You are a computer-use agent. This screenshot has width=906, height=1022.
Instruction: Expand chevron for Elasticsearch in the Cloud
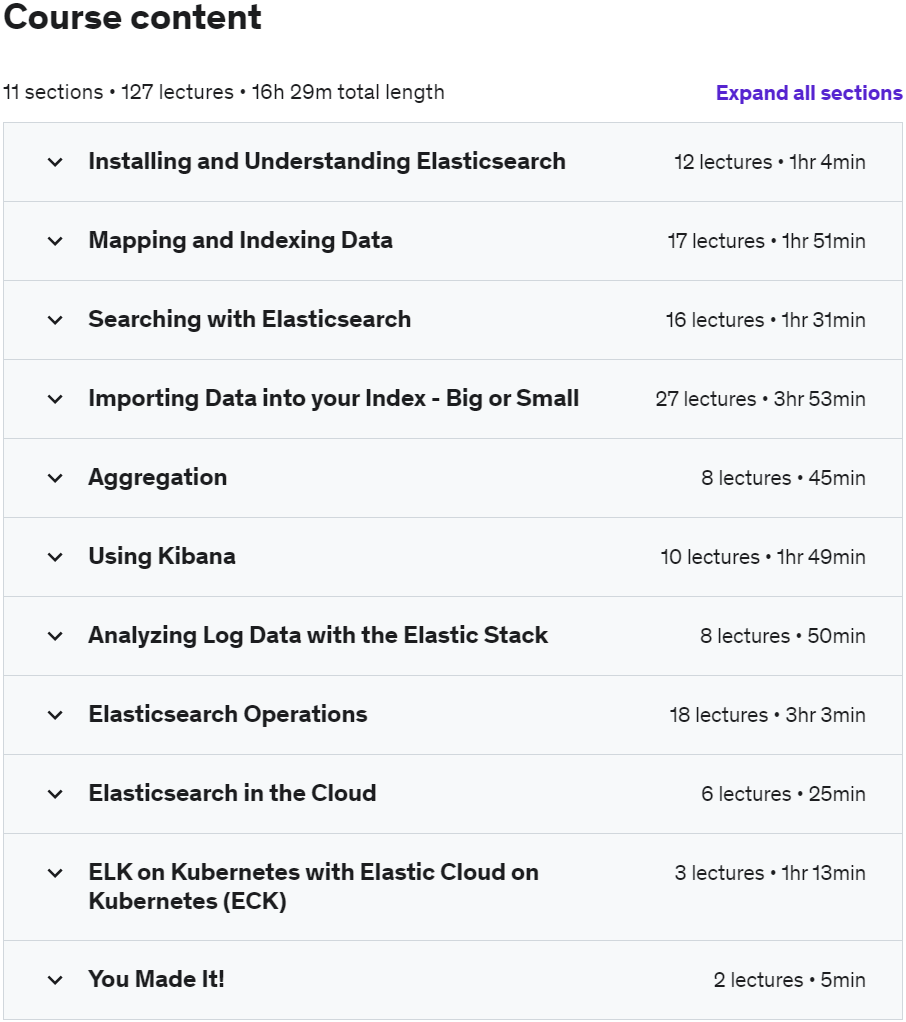[x=55, y=793]
